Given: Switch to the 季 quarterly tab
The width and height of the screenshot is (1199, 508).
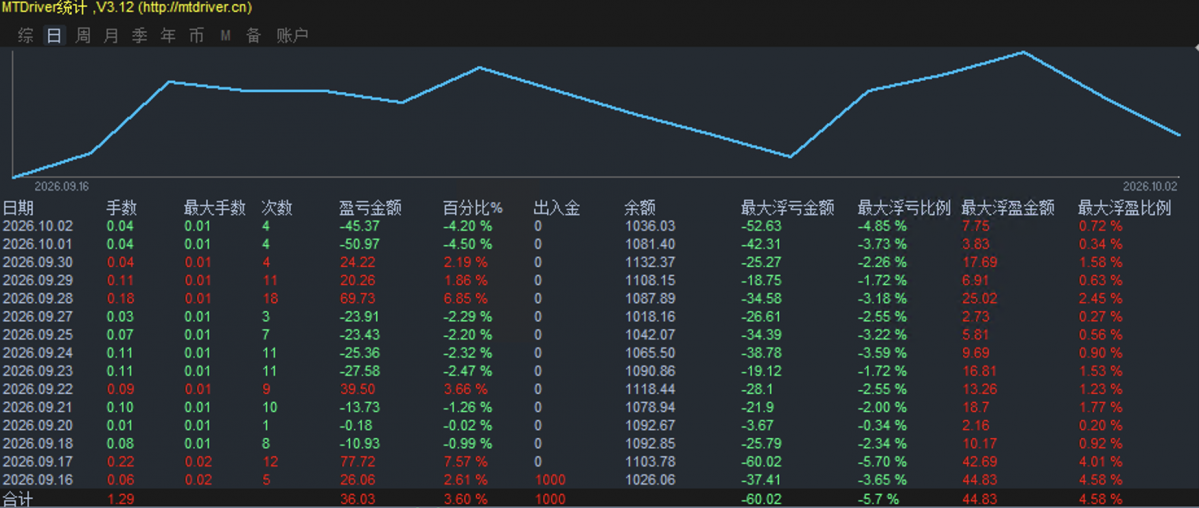Looking at the screenshot, I should point(140,35).
